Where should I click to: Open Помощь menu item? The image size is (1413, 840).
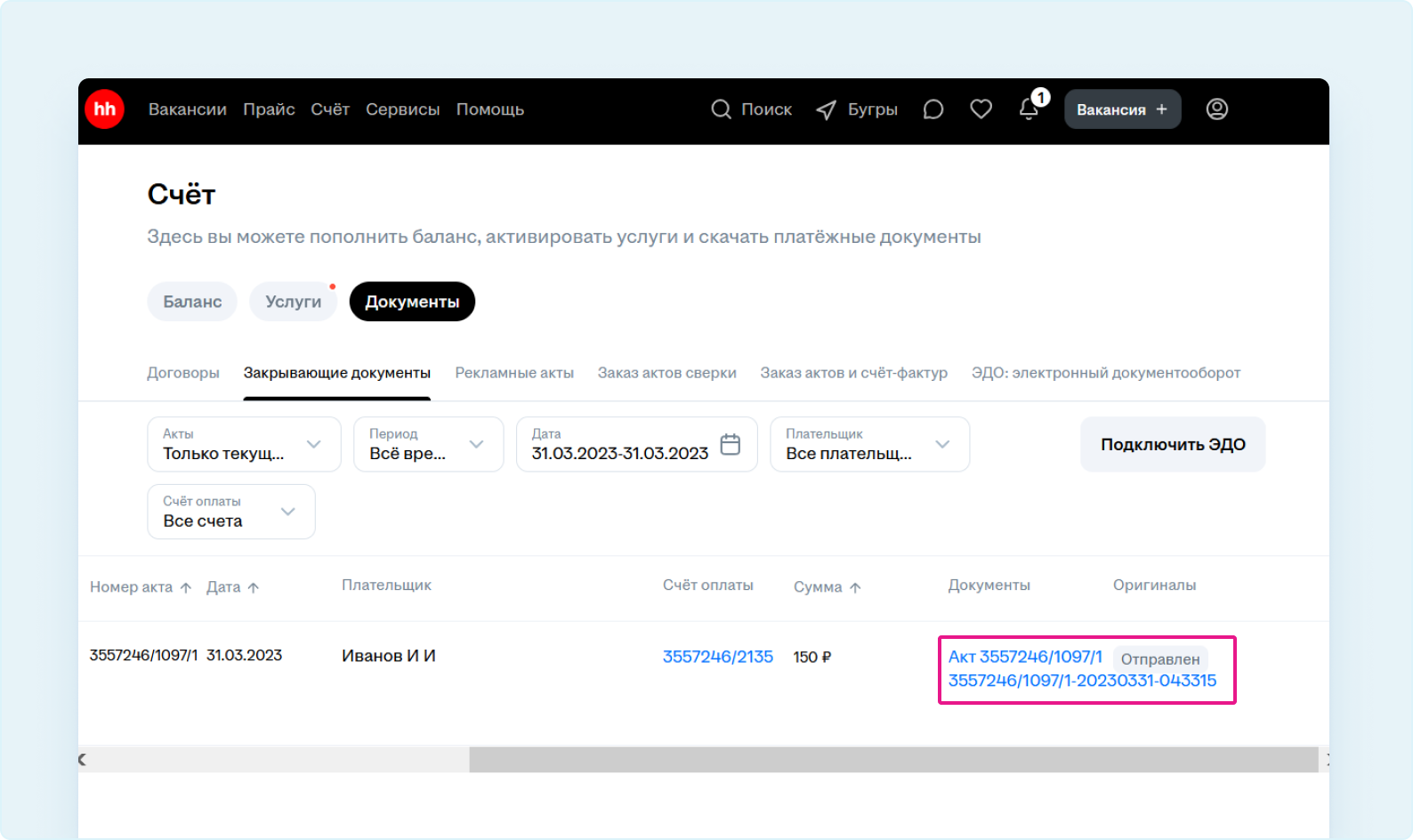coord(490,109)
